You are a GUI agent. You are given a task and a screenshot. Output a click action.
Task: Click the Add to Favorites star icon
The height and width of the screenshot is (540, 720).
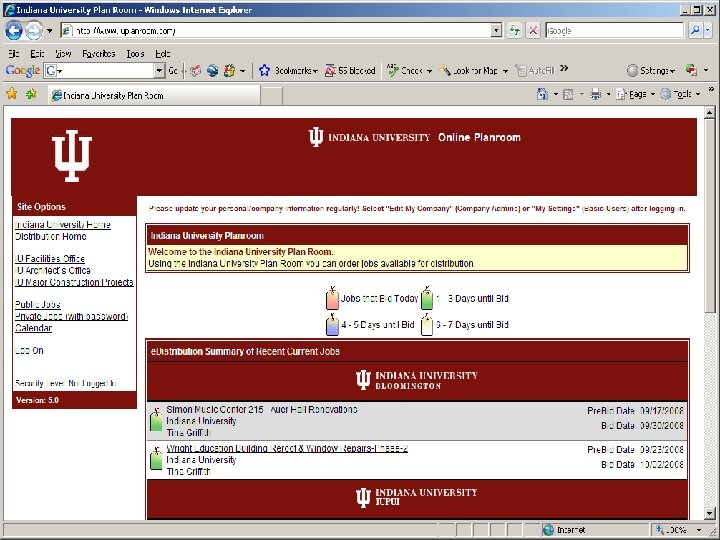tap(31, 94)
